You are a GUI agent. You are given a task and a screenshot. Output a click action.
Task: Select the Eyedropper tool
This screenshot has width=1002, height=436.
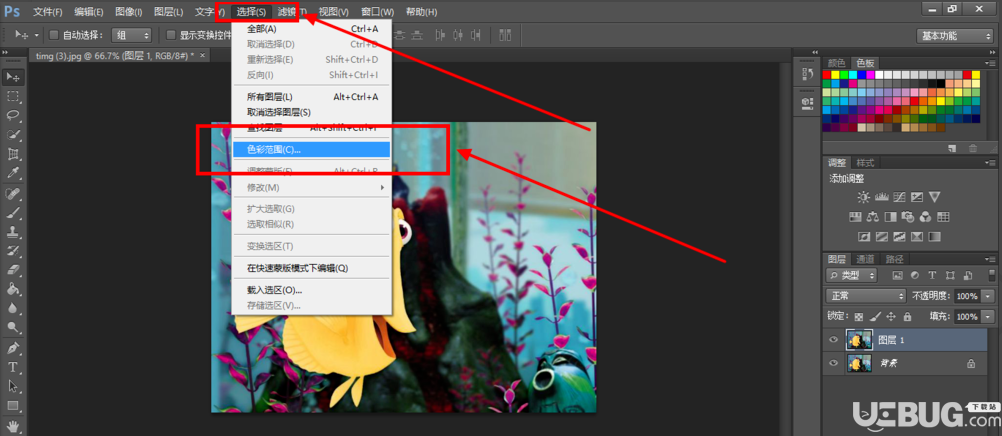(x=13, y=173)
